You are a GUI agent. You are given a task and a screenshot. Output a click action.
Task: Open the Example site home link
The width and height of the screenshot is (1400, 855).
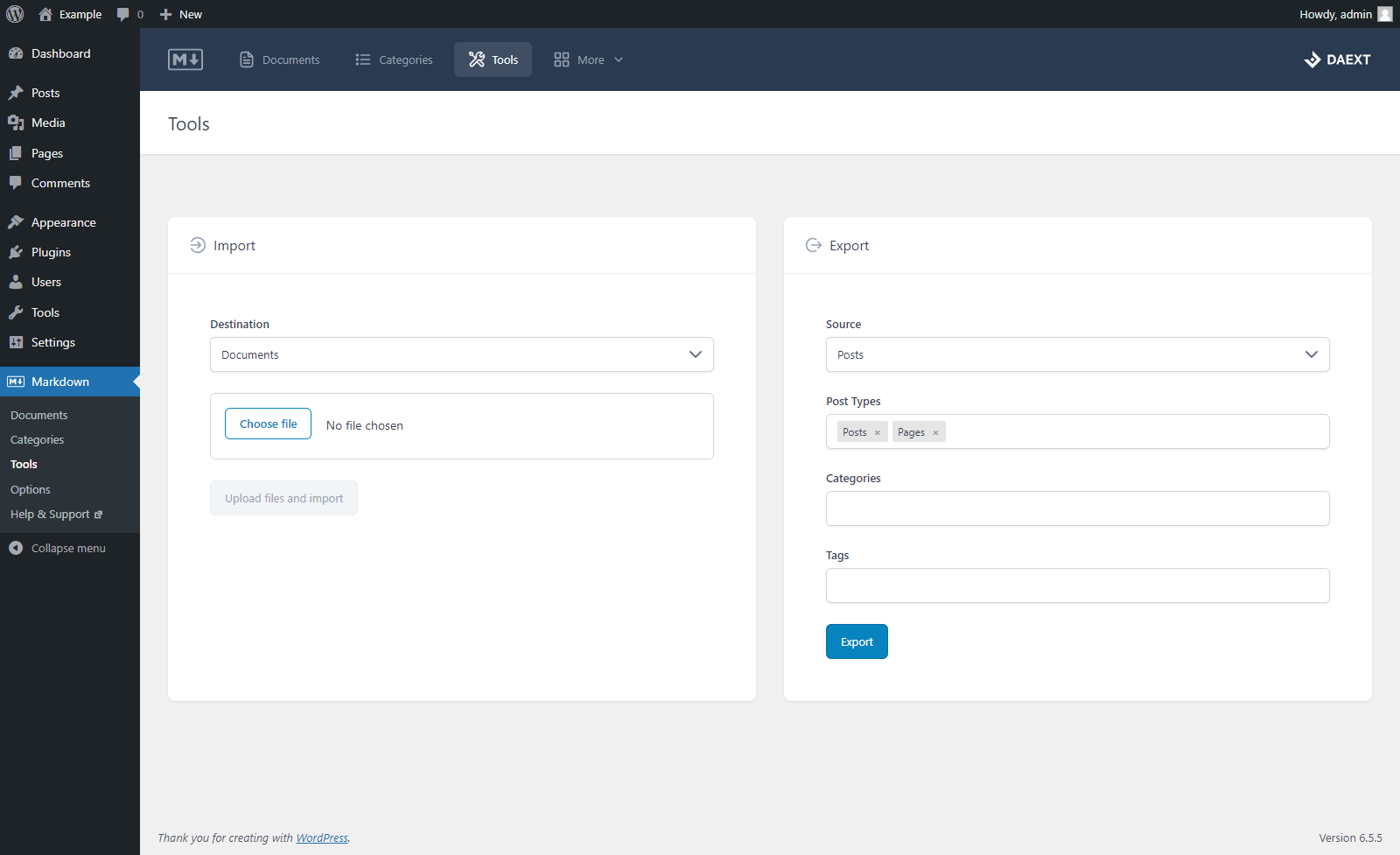tap(70, 14)
